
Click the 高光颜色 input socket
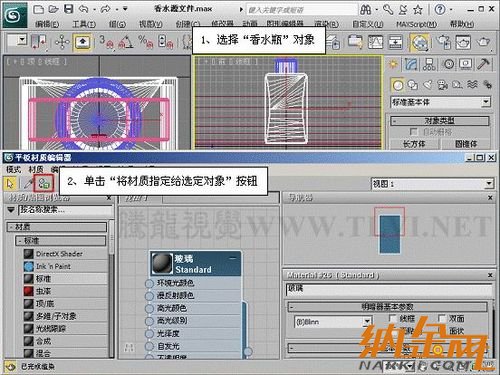tap(149, 308)
